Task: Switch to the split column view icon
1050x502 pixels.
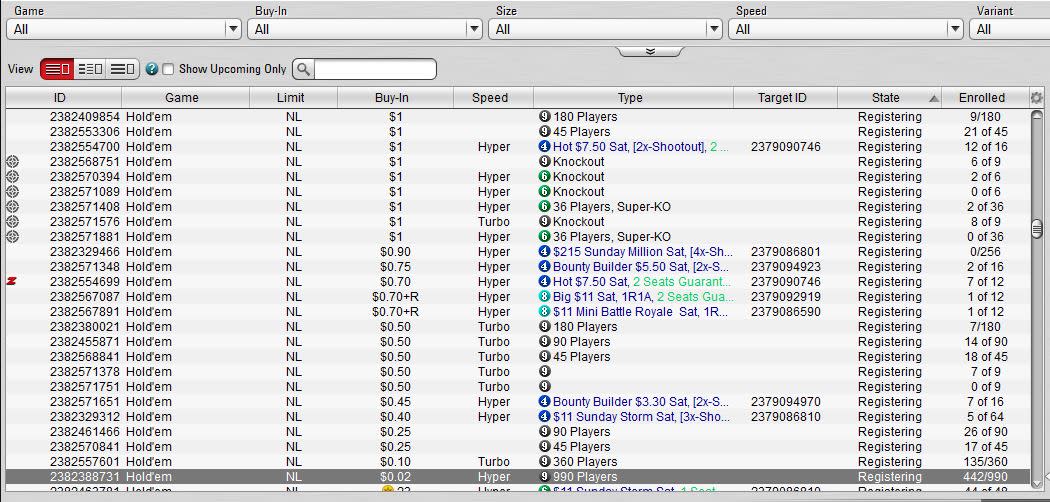Action: point(90,69)
